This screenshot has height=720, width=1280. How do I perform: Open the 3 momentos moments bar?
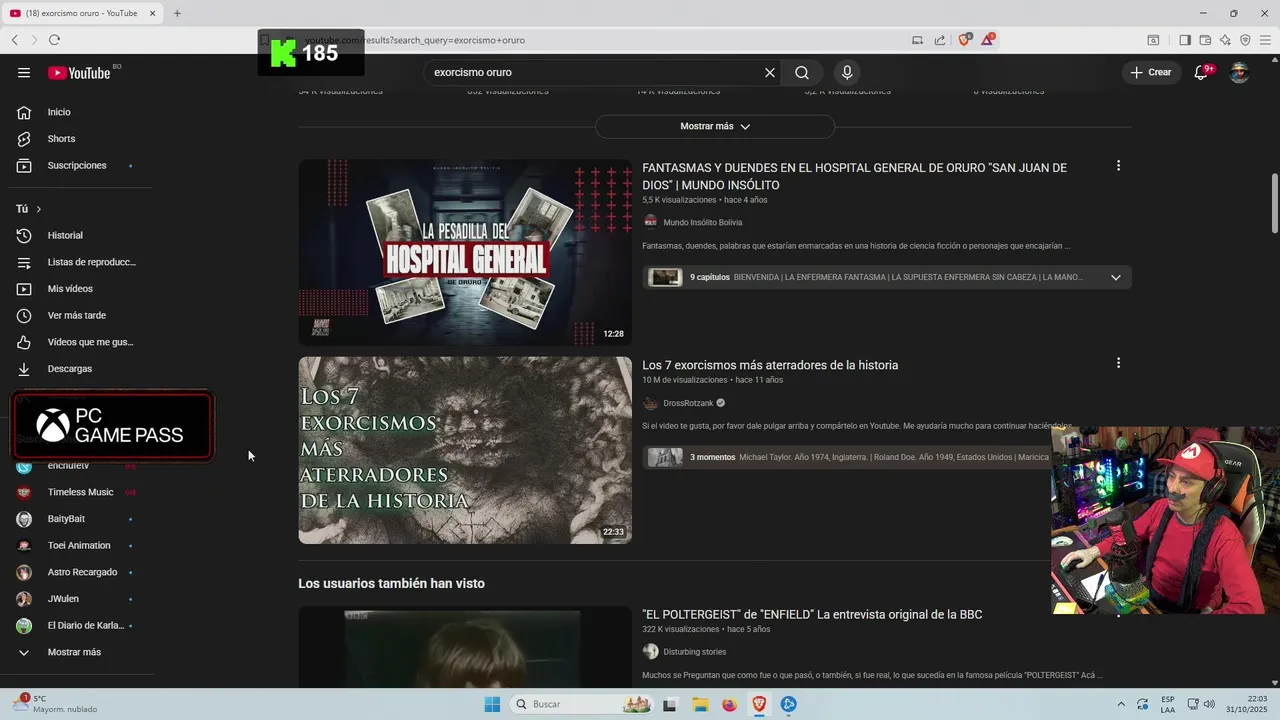coord(848,457)
